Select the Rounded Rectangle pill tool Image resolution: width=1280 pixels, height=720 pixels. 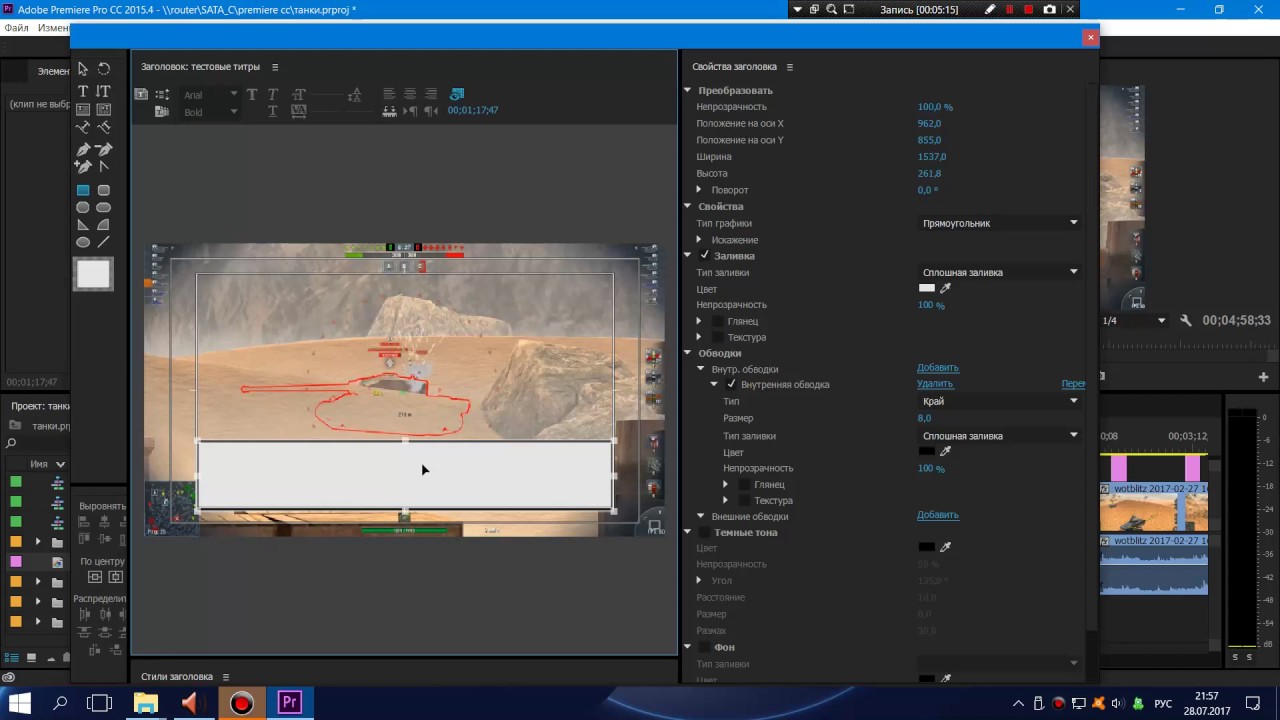(104, 208)
